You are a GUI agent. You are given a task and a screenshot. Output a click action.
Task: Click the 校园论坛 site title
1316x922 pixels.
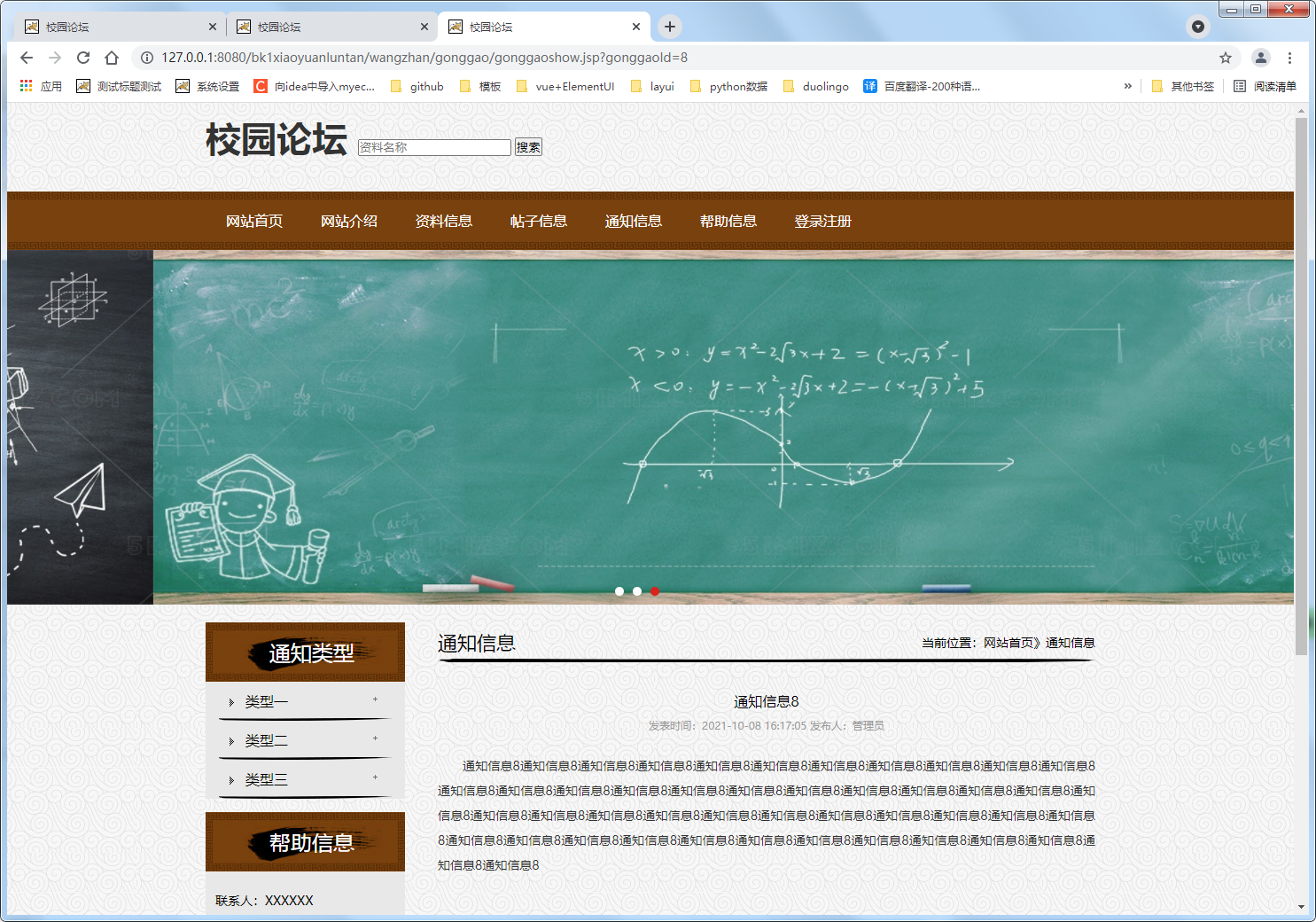click(276, 140)
